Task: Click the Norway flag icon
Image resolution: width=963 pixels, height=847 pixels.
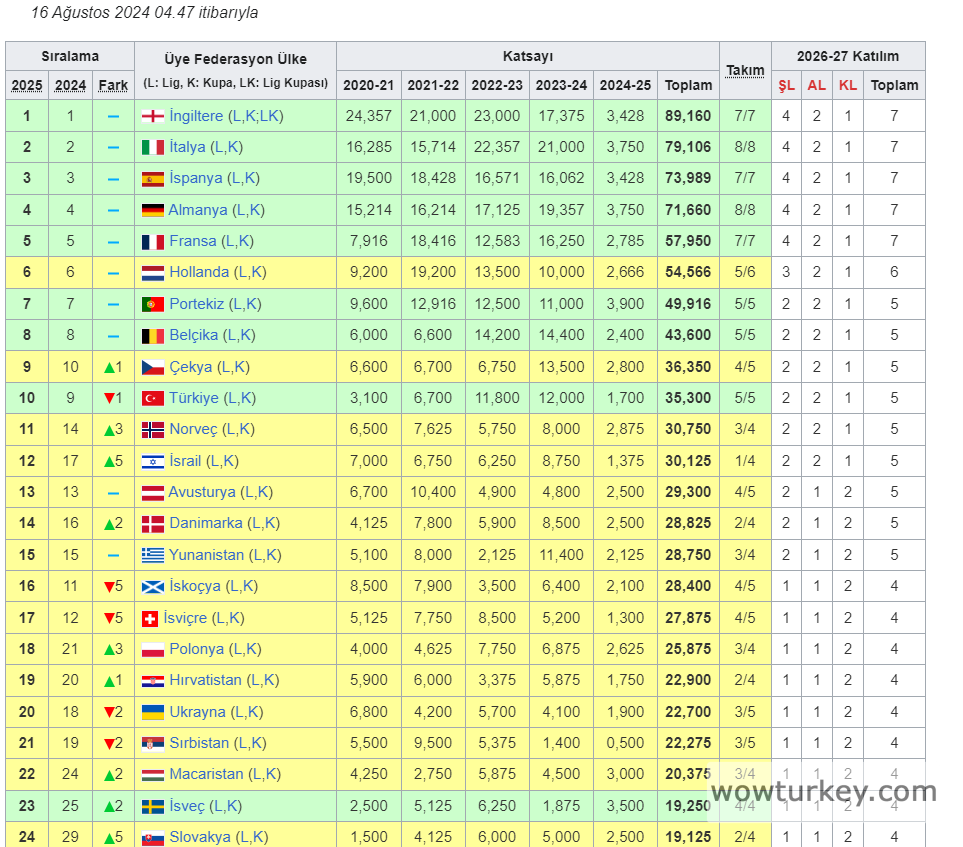Action: [152, 429]
